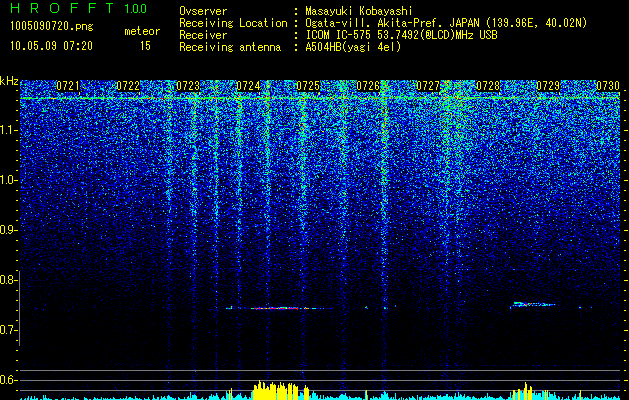
Task: Click the Ogata-vill. Akita-Pref. JAPAN location text
Action: tap(446, 24)
